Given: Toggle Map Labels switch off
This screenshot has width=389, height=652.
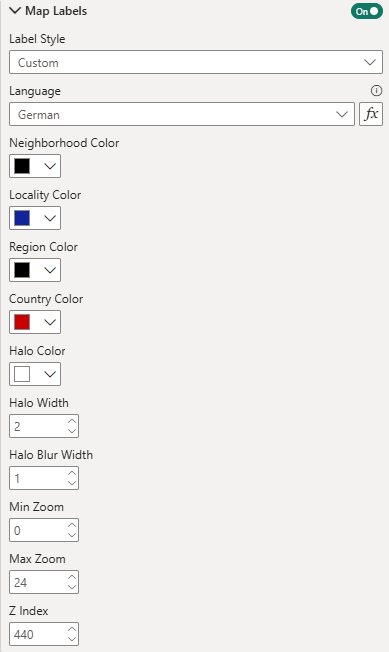Looking at the screenshot, I should point(367,11).
